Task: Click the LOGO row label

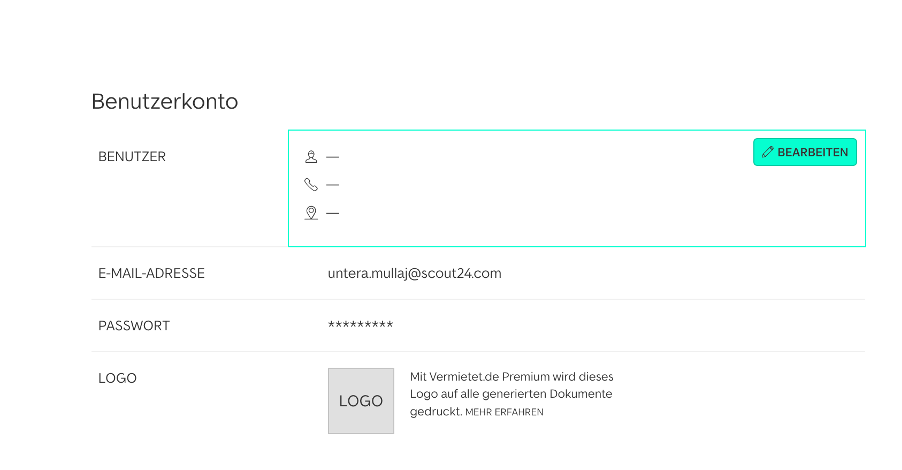Action: tap(117, 378)
